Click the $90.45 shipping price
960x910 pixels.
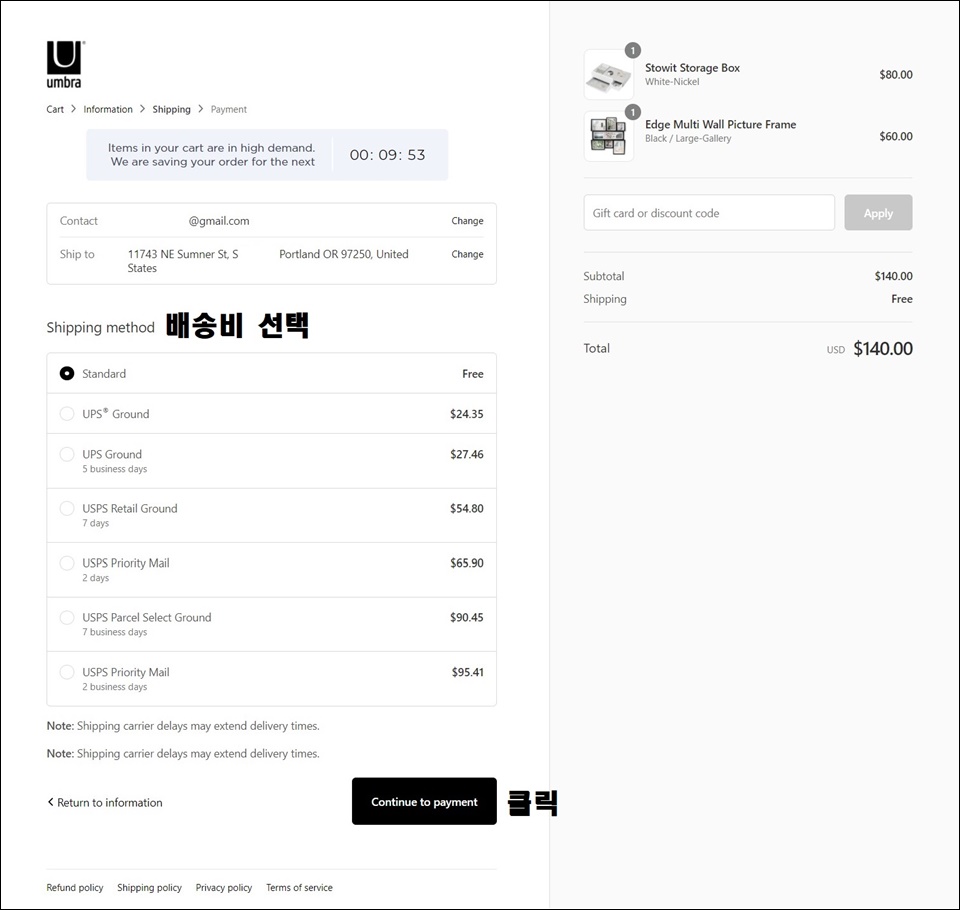(467, 617)
